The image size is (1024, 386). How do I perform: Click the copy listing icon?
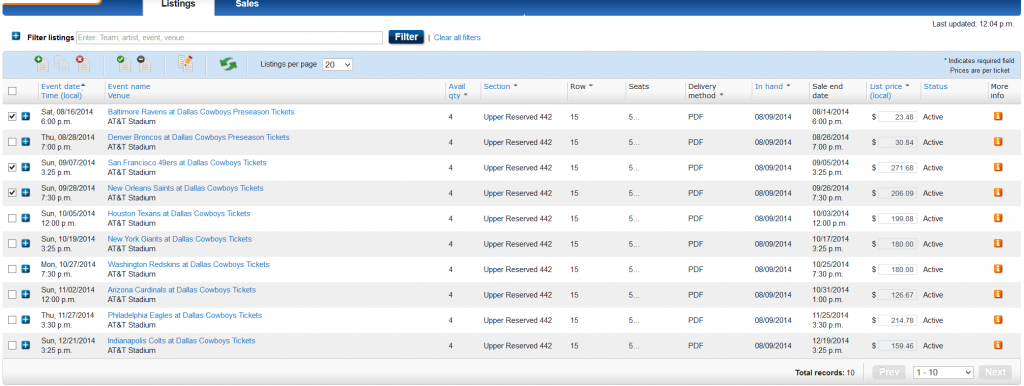point(62,63)
